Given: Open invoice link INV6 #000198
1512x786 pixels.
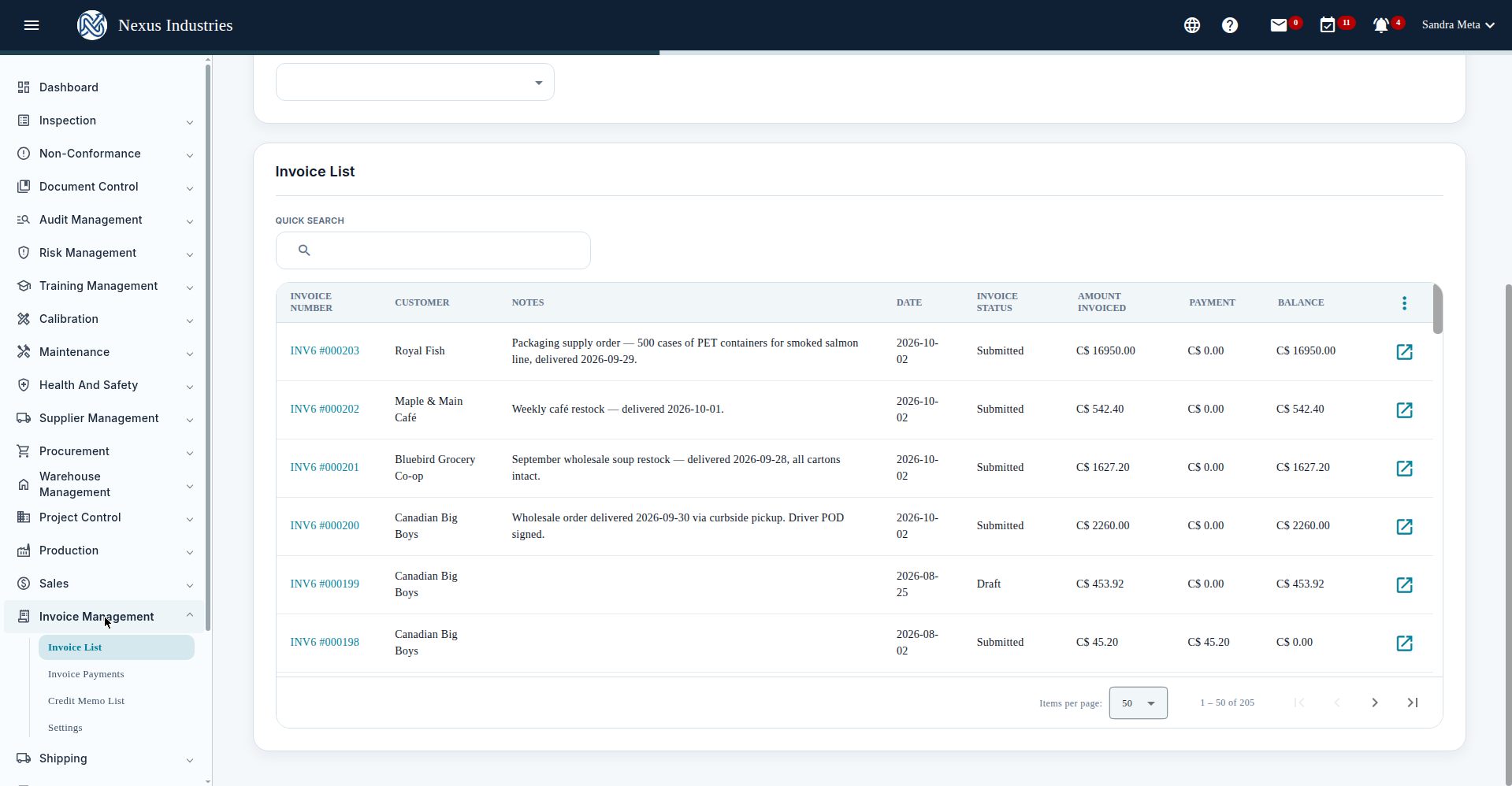Looking at the screenshot, I should click(325, 643).
